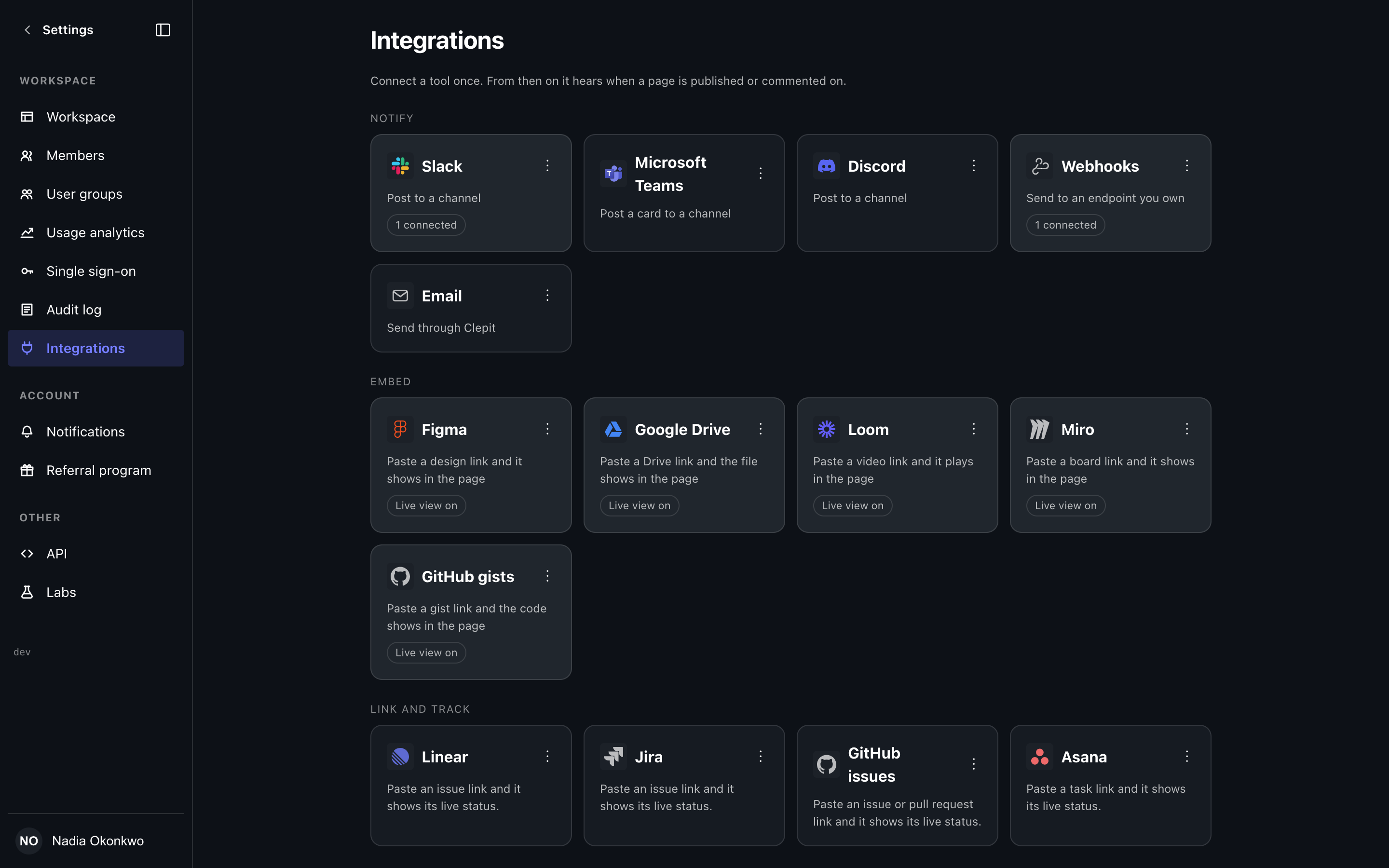Click Webhooks' 1 connected badge
The height and width of the screenshot is (868, 1389).
click(1065, 225)
